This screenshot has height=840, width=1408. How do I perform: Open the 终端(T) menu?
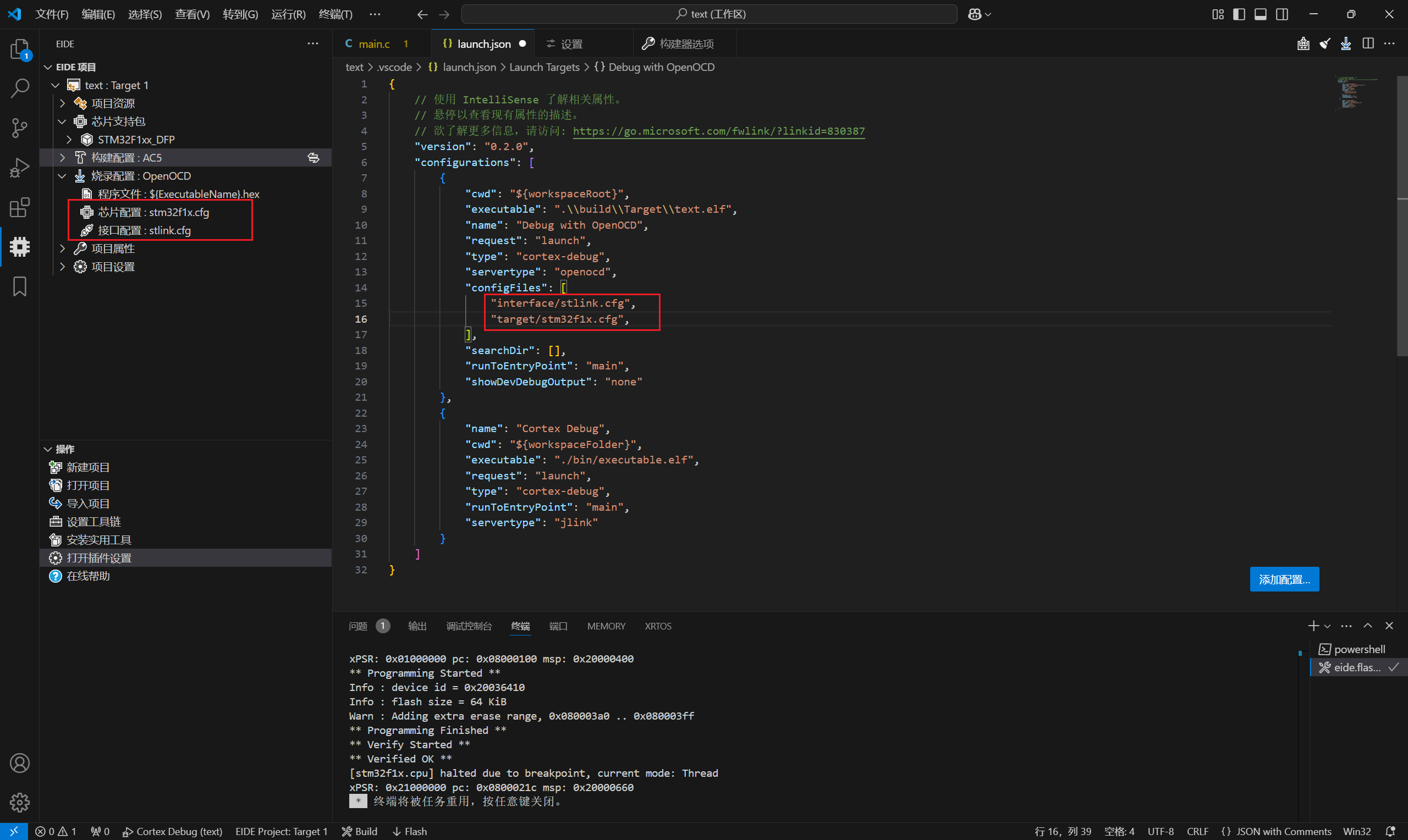pyautogui.click(x=335, y=14)
